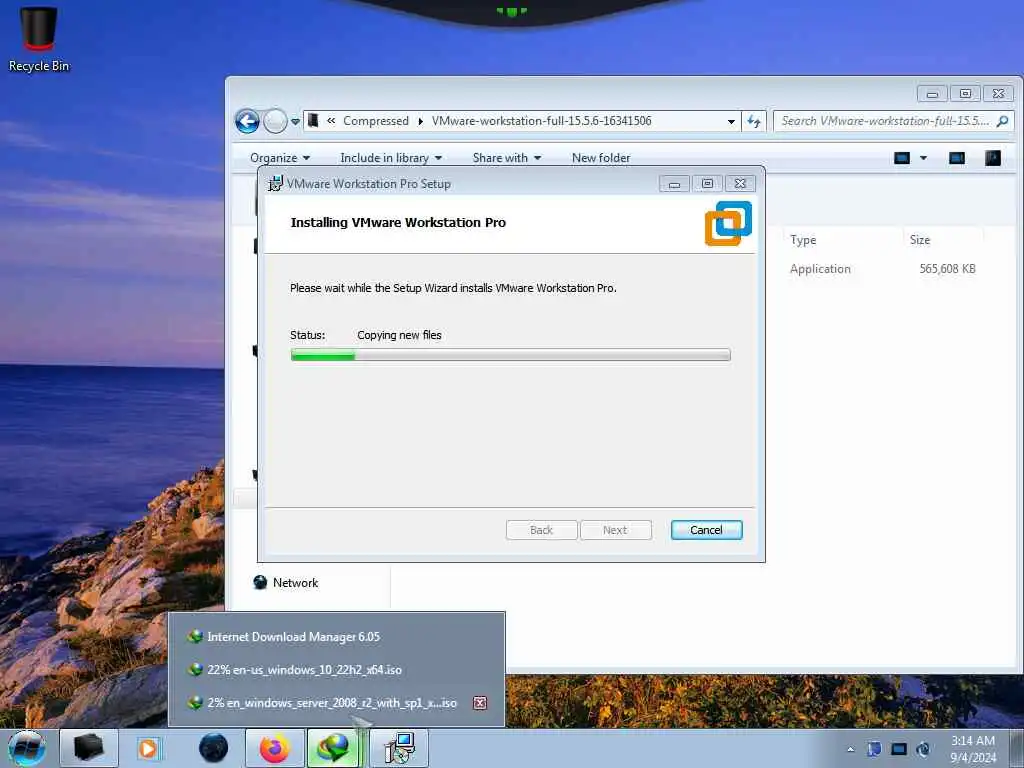Expand the view options dropdown arrow

923,158
